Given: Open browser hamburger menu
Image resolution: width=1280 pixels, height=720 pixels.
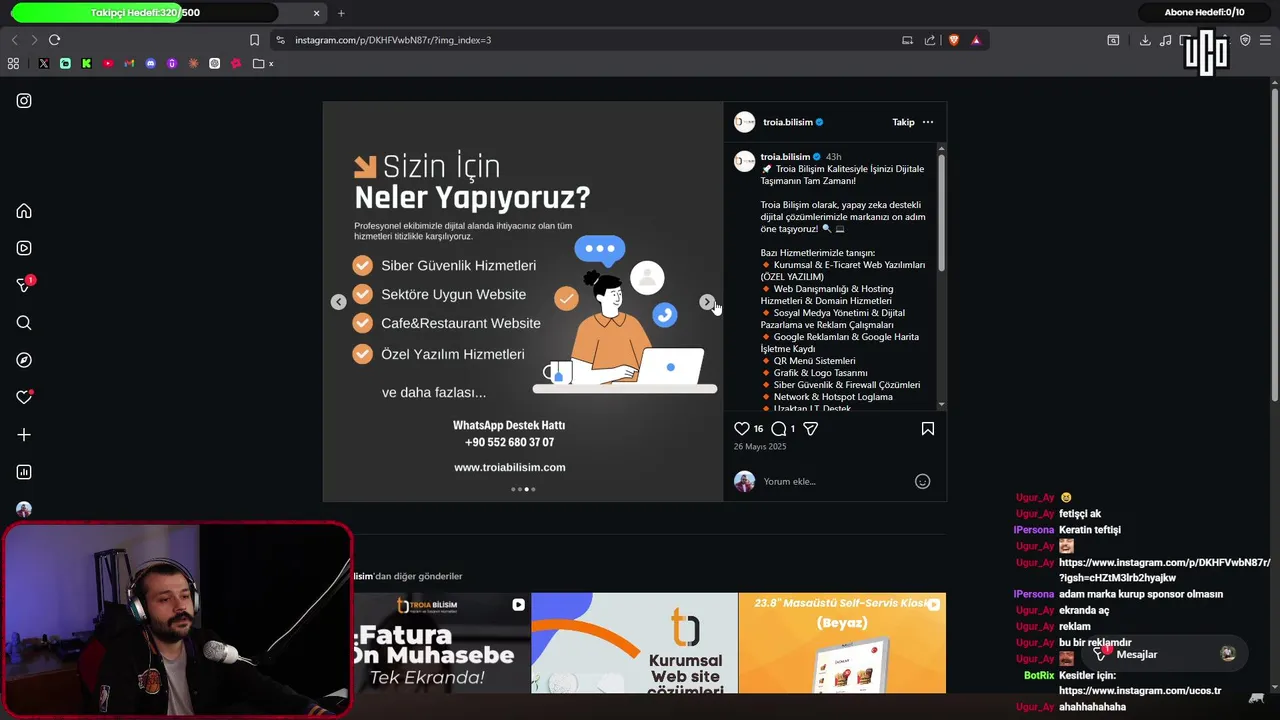Looking at the screenshot, I should 1266,40.
